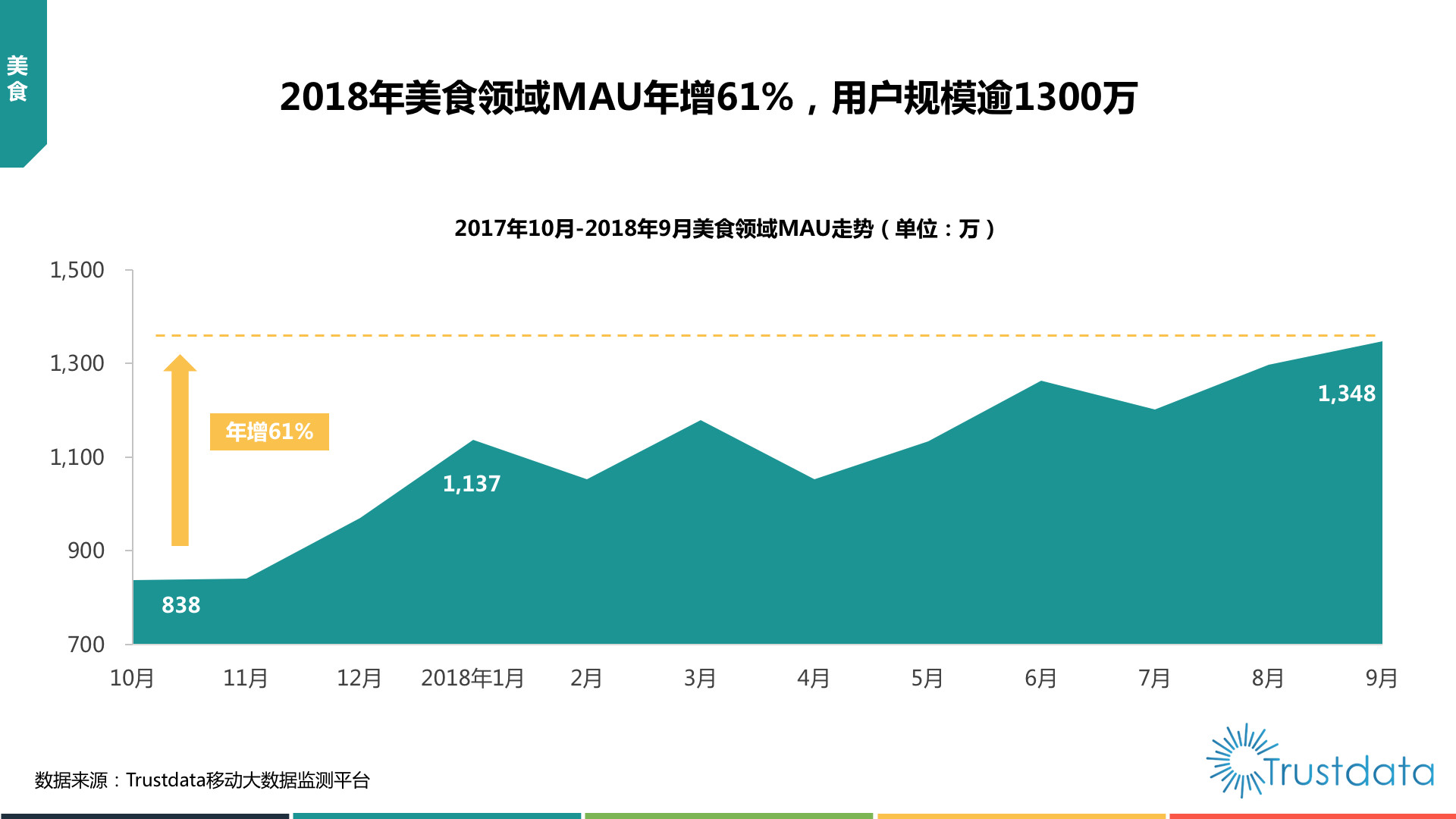Viewport: 1456px width, 819px height.
Task: Select the y-axis value '1,500'
Action: click(77, 270)
